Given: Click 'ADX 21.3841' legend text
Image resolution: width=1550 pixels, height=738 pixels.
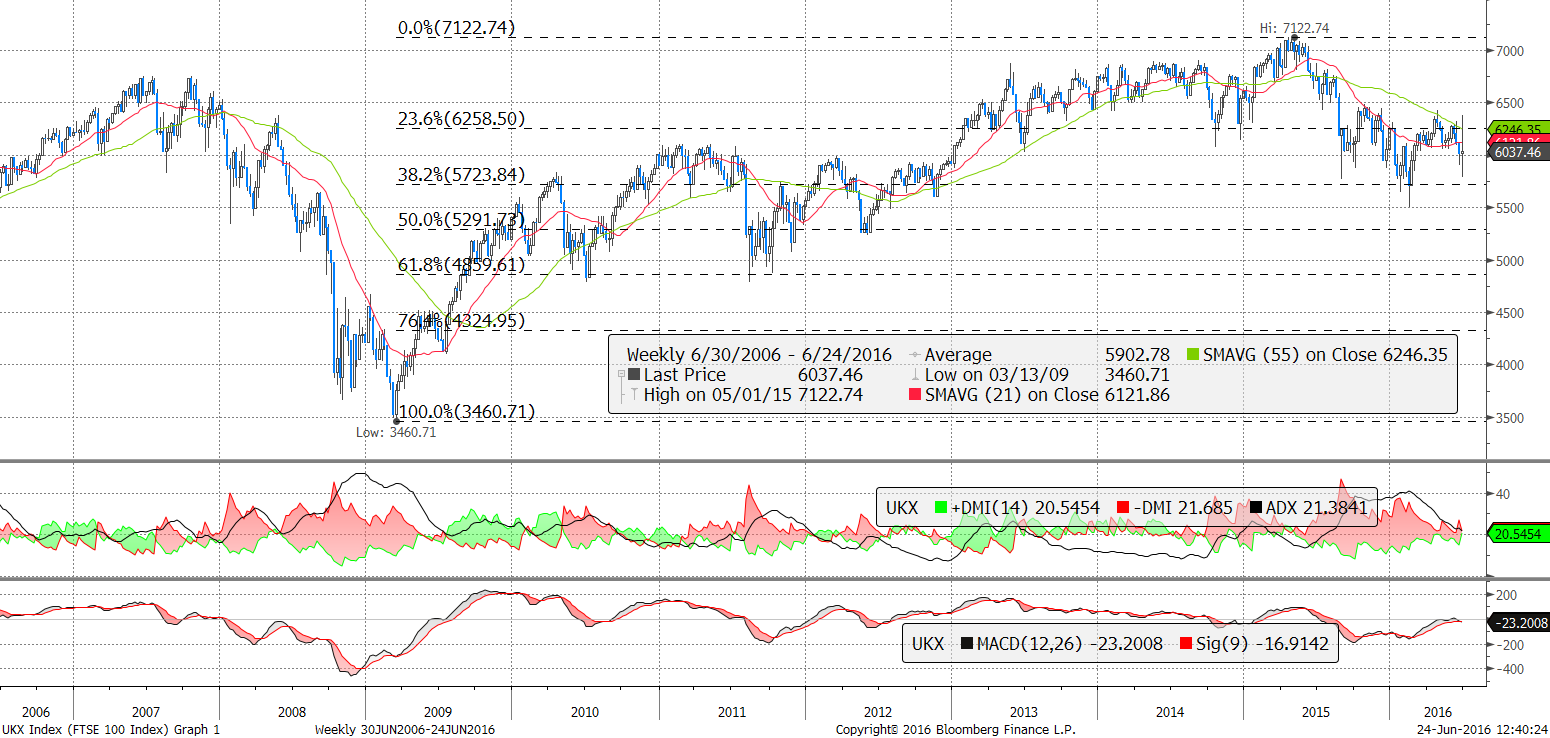Looking at the screenshot, I should pyautogui.click(x=1318, y=508).
